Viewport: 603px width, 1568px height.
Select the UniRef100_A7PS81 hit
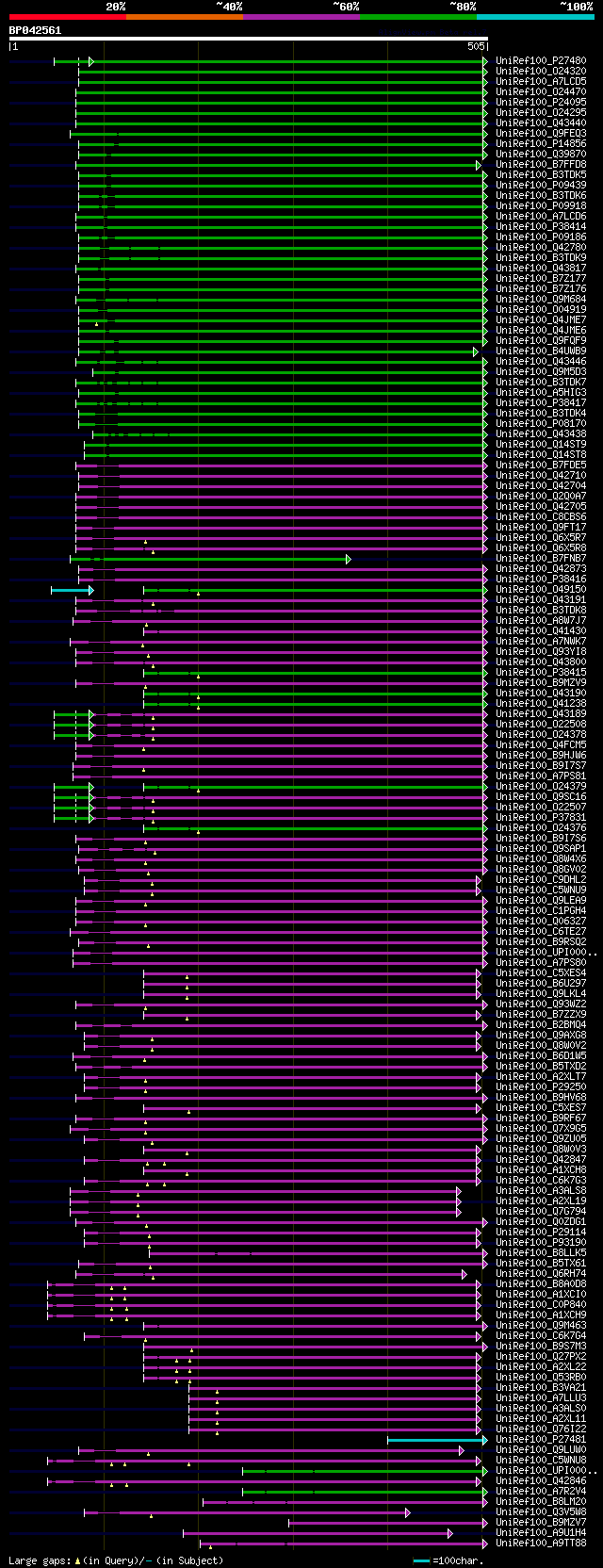(x=541, y=776)
